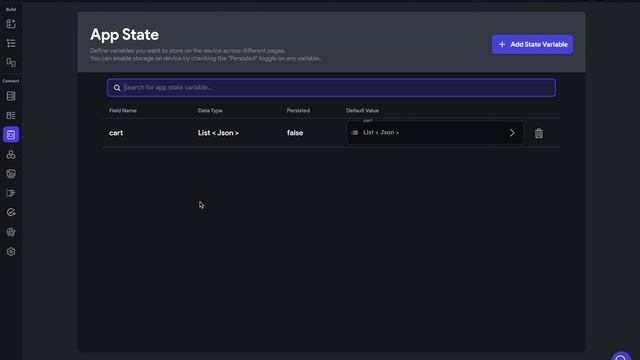Click the list icon in cart default value

355,133
